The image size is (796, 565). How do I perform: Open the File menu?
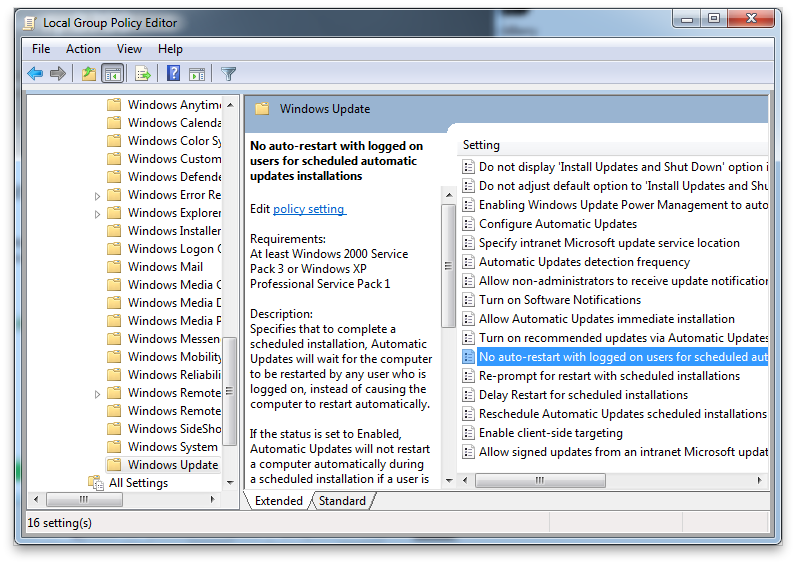[41, 49]
